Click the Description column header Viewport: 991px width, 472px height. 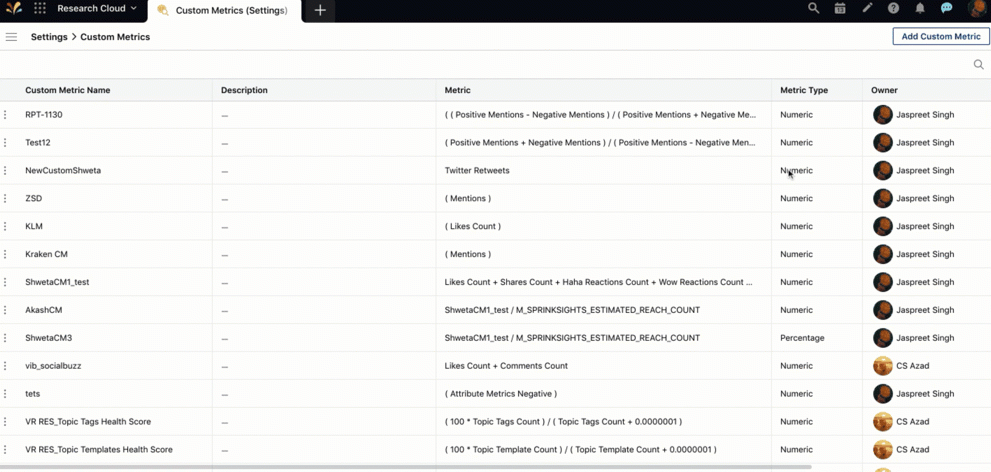click(x=244, y=90)
